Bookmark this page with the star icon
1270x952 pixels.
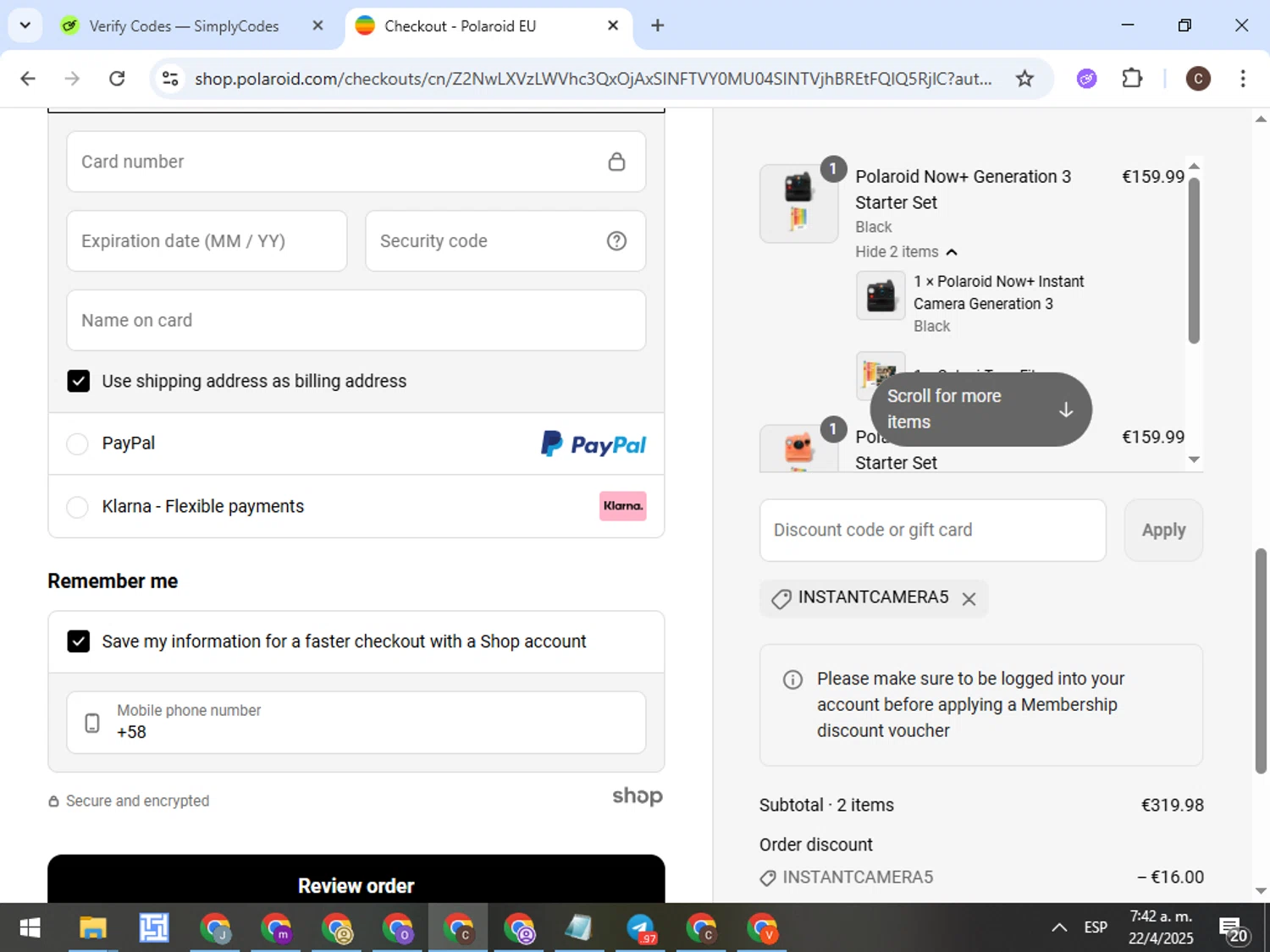pyautogui.click(x=1024, y=79)
